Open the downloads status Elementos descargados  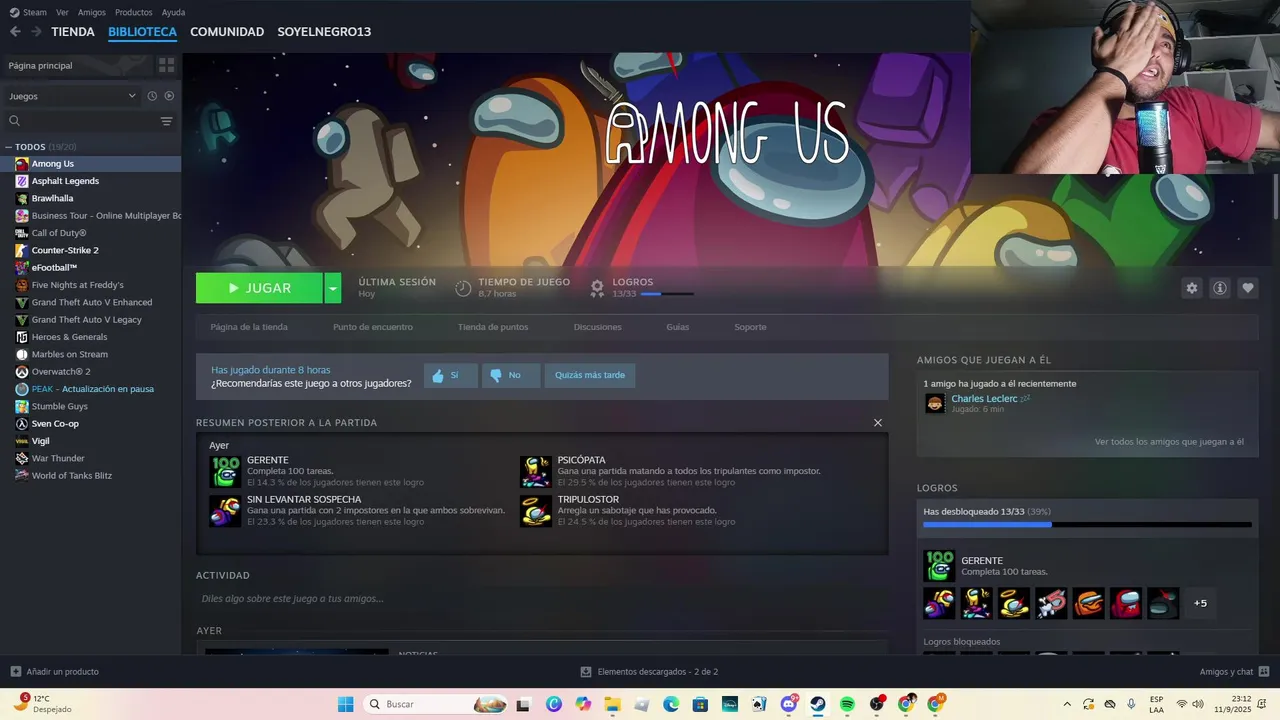[650, 672]
